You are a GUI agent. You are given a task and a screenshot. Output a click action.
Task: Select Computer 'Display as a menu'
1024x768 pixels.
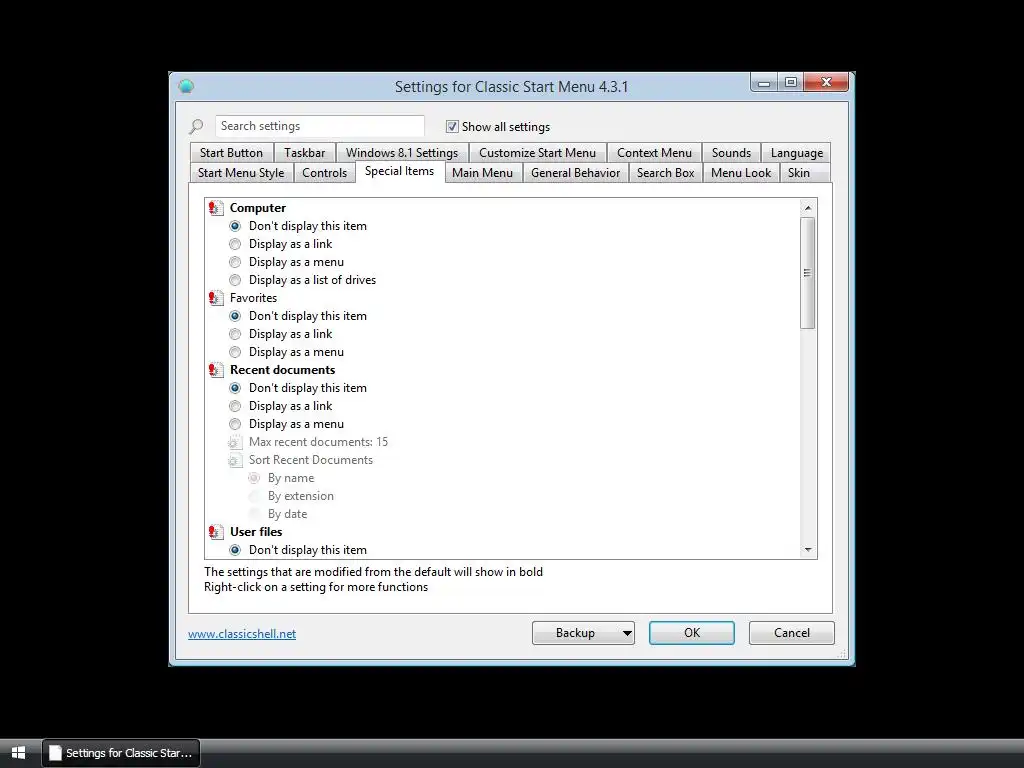pos(235,262)
